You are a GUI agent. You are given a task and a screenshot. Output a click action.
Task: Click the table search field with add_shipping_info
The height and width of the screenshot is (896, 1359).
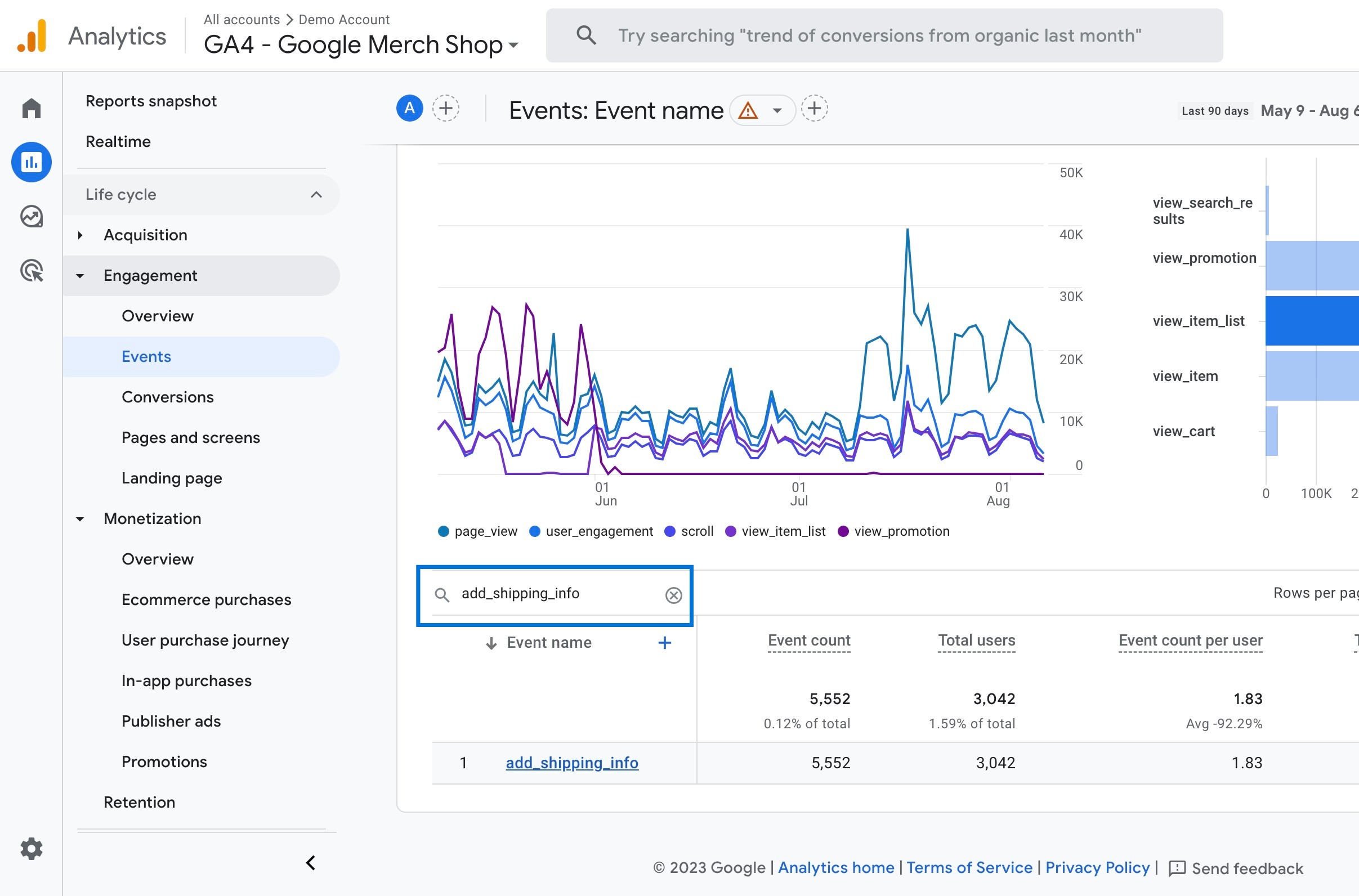tap(555, 594)
